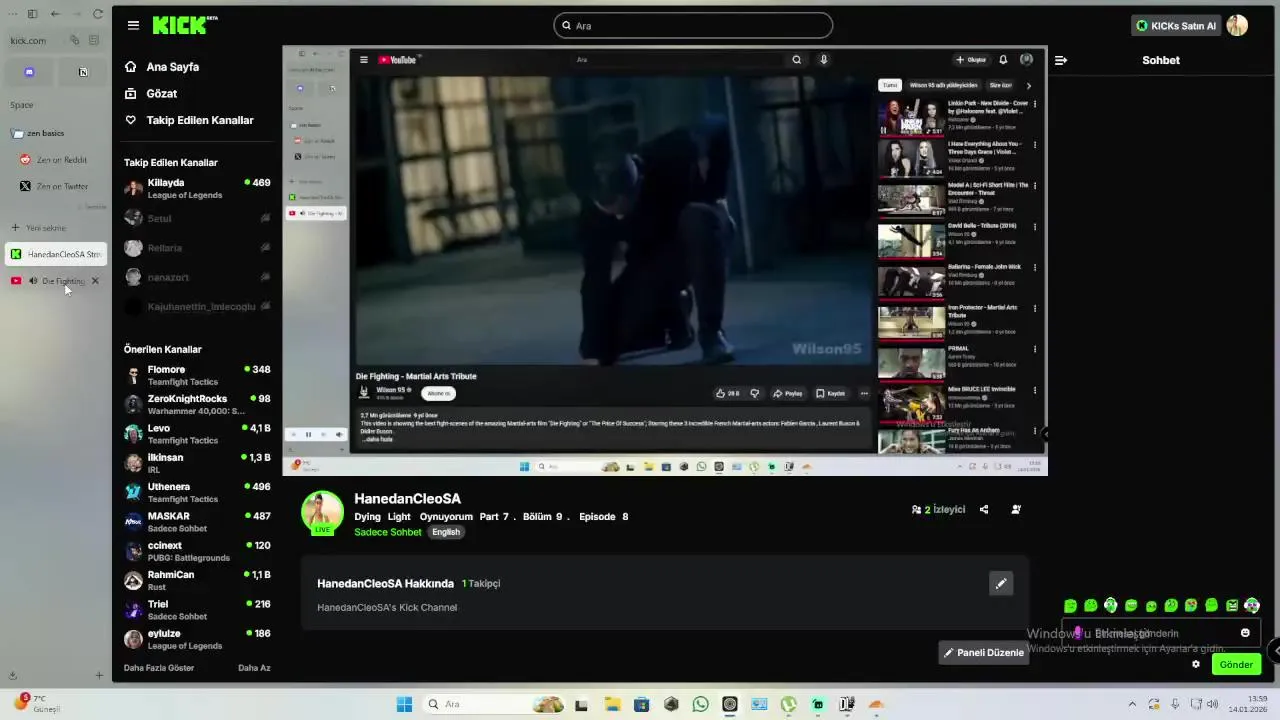
Task: Open WhatsApp from the taskbar
Action: (700, 704)
